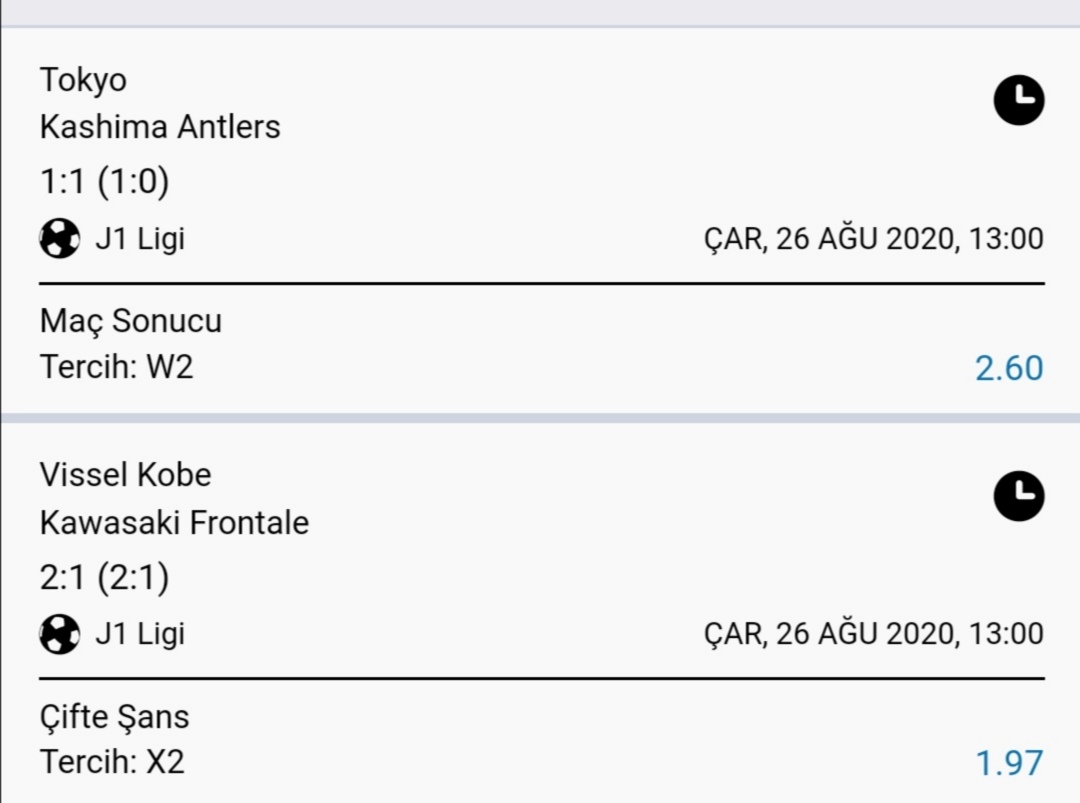
Task: Click the 2:1 (2:1) score
Action: pyautogui.click(x=105, y=577)
